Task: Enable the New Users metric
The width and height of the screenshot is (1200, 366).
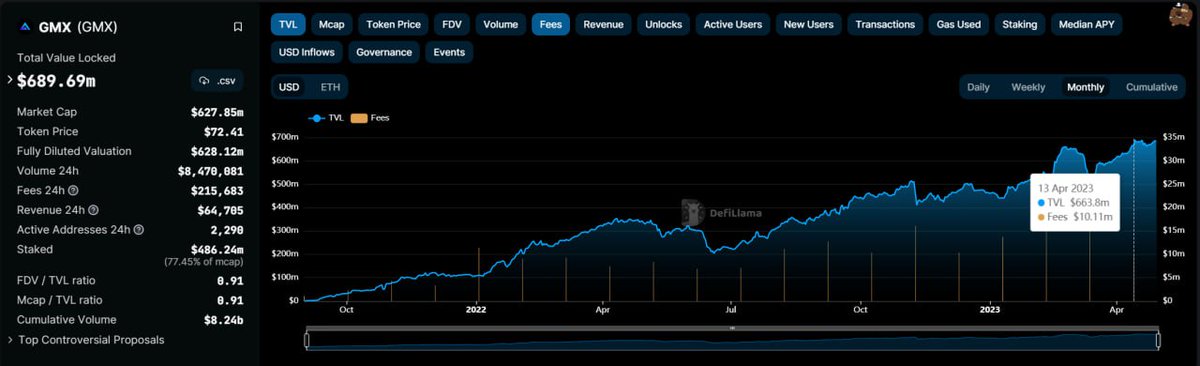Action: (x=809, y=24)
